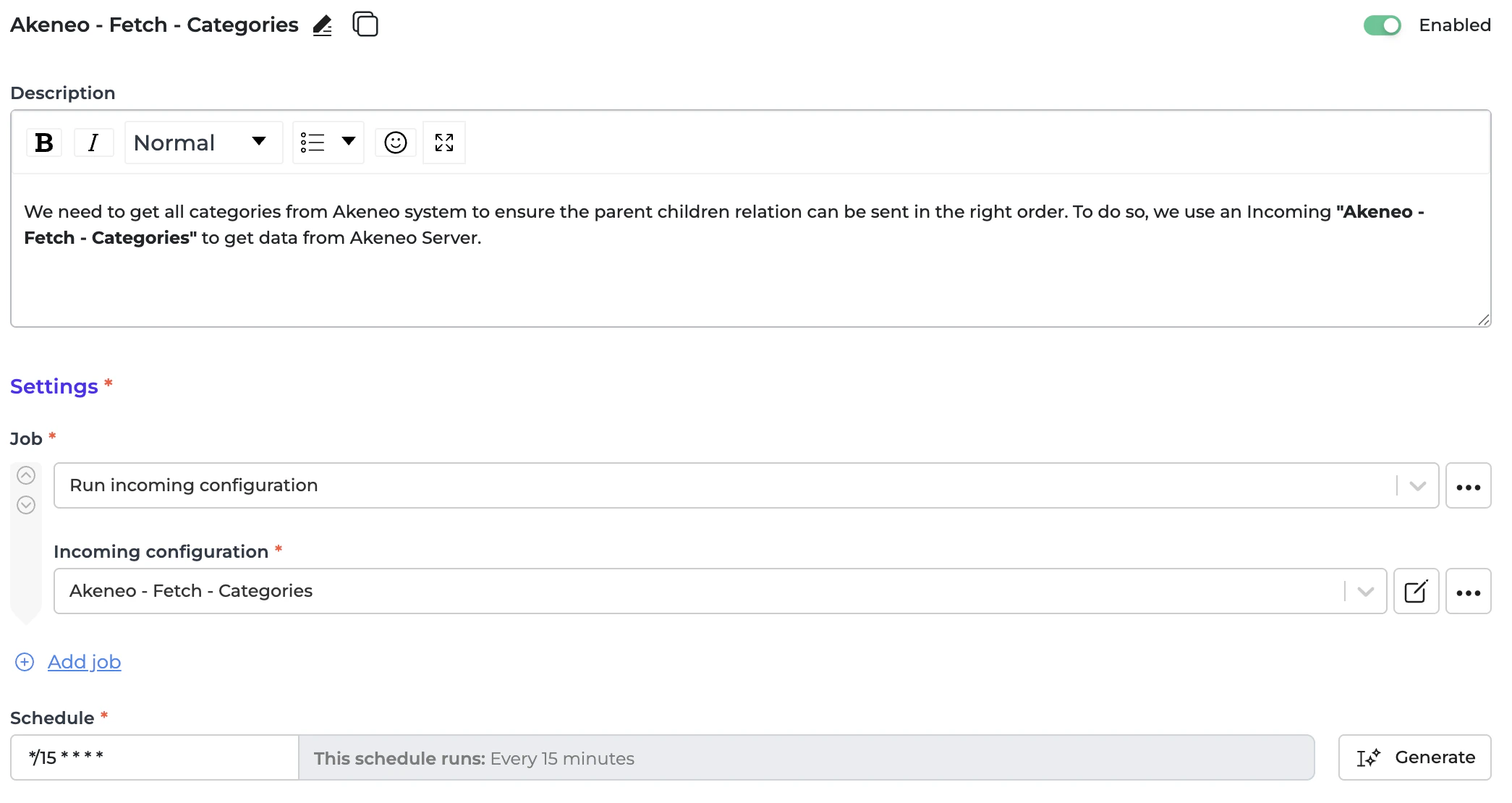Screen dimensions: 1512x803
Task: Click the Add job link
Action: [x=84, y=662]
